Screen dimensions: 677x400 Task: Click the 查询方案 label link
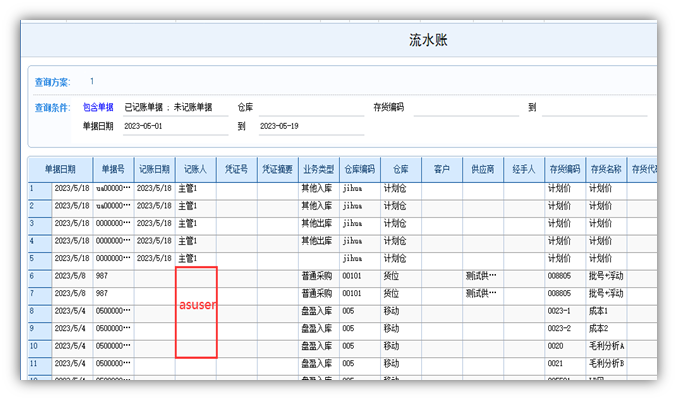[52, 82]
